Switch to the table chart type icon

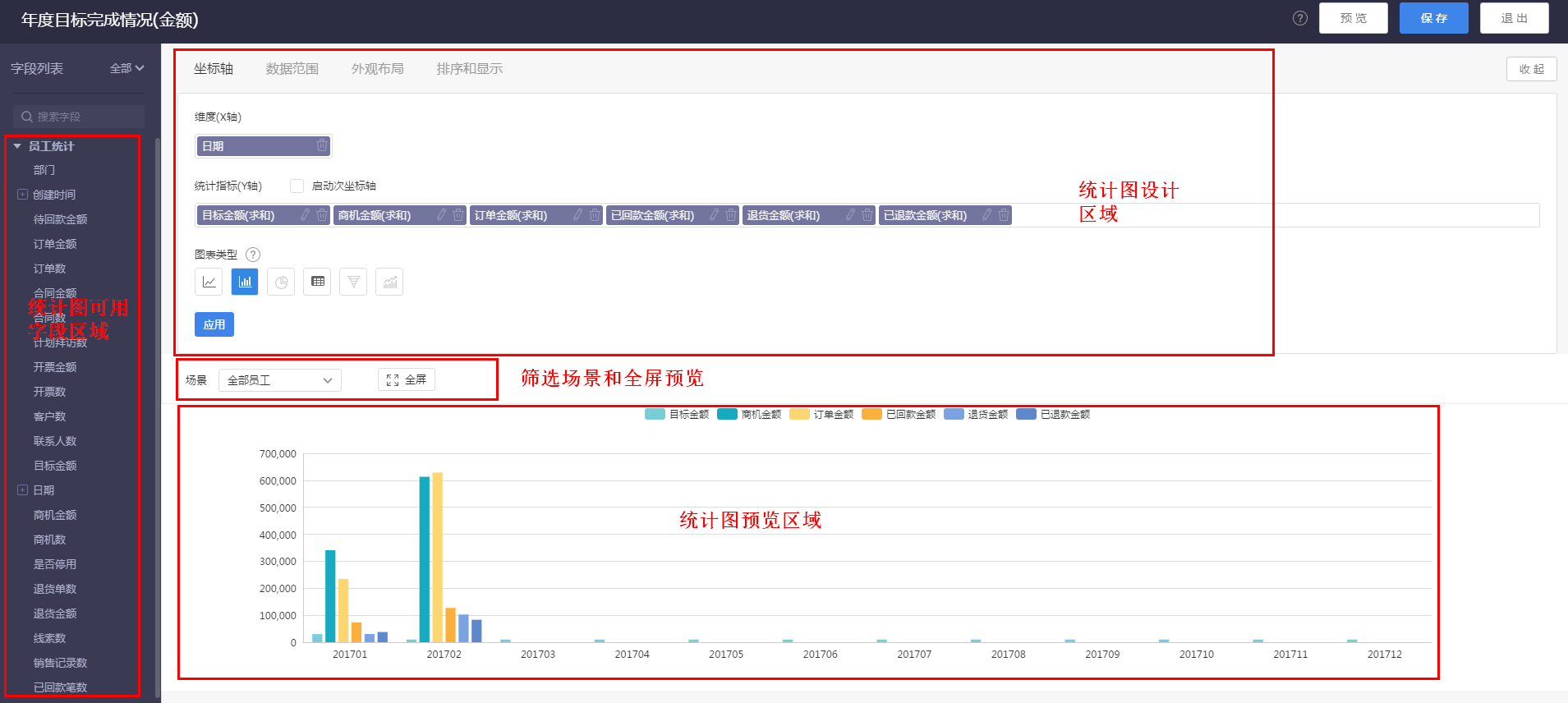click(317, 282)
